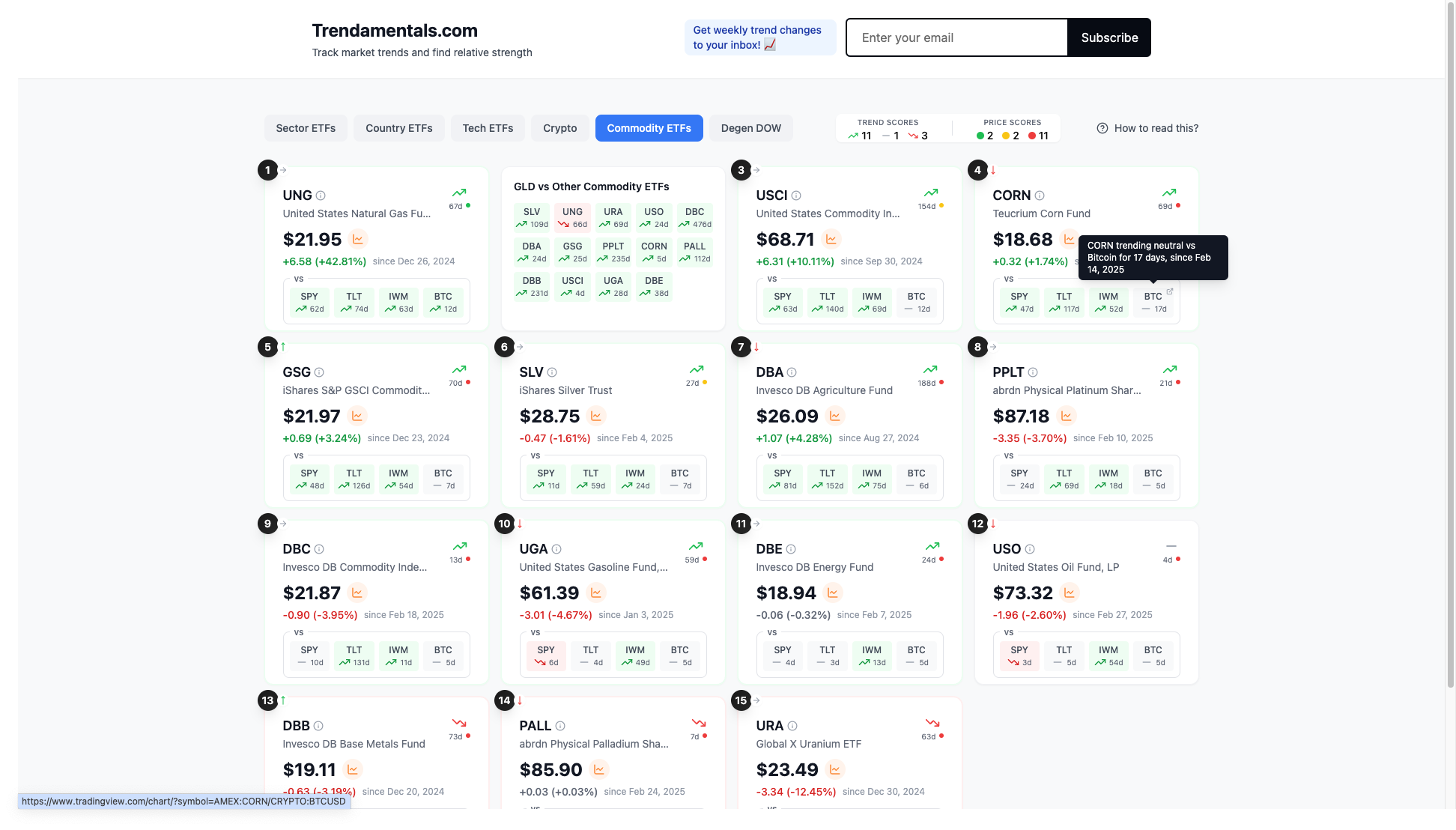Click the info icon next to UNG
Image resolution: width=1456 pixels, height=830 pixels.
click(321, 196)
